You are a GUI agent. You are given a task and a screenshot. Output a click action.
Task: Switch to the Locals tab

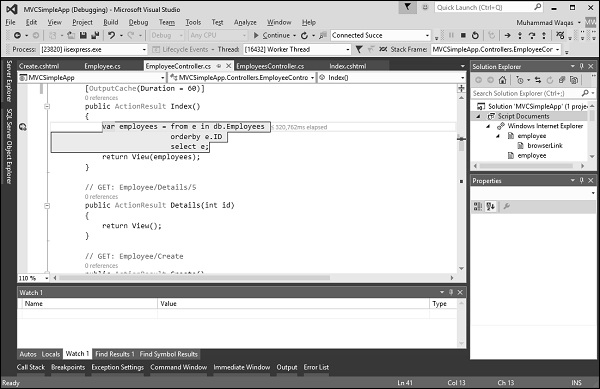click(51, 354)
